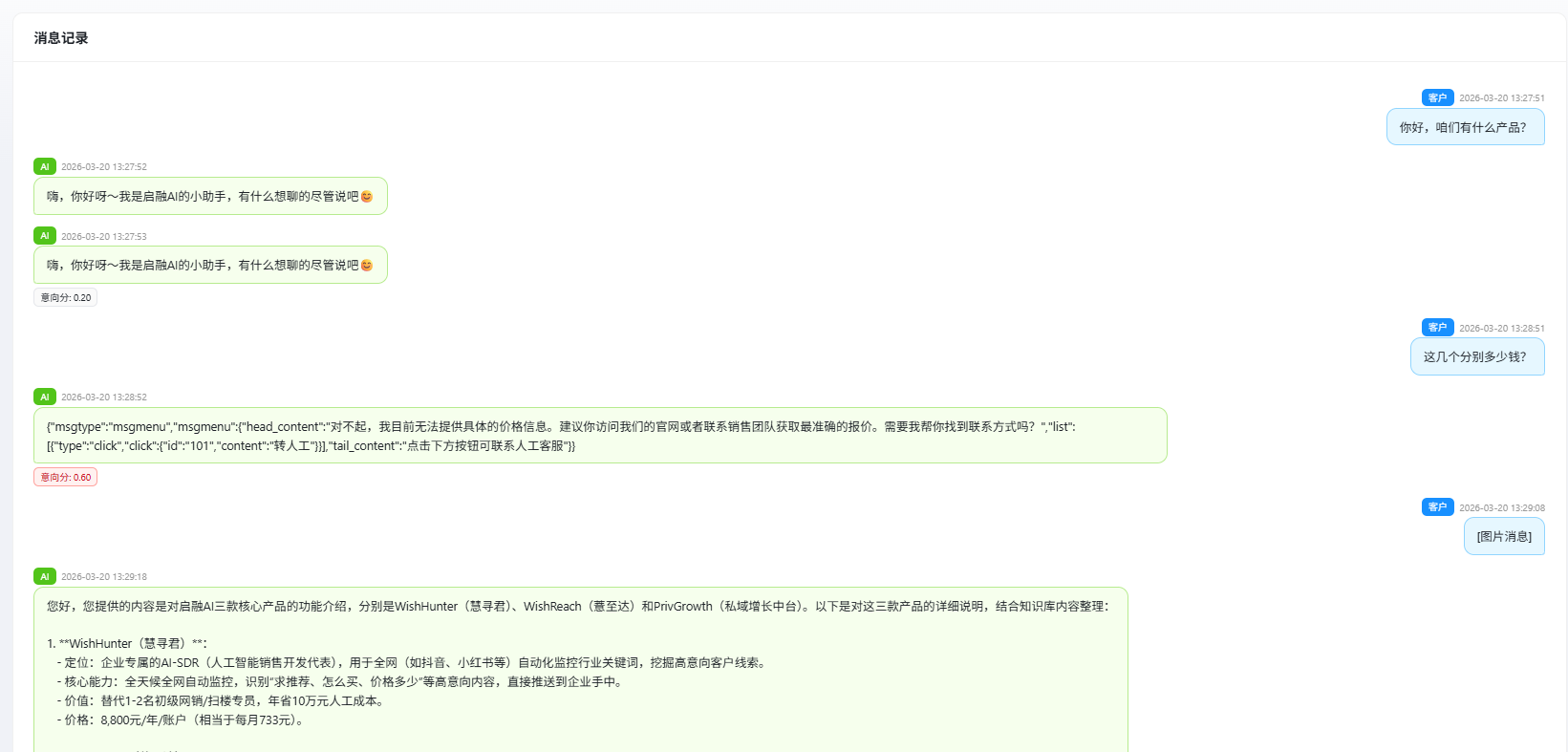
Task: Click the AI badge timestamped 13:27:53
Action: 44,236
